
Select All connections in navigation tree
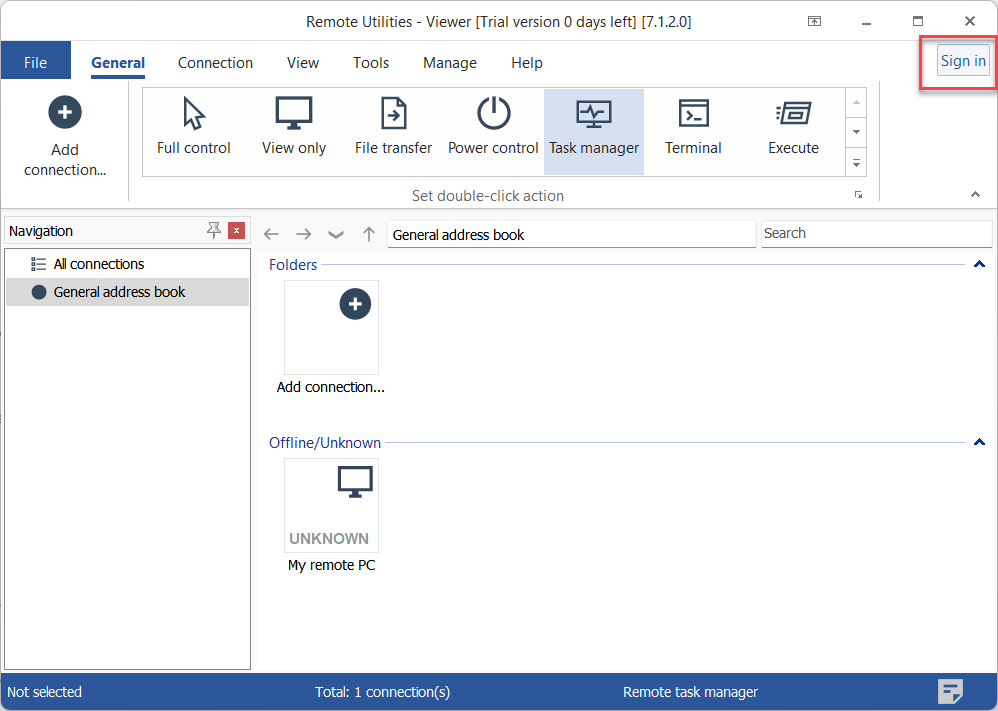98,264
